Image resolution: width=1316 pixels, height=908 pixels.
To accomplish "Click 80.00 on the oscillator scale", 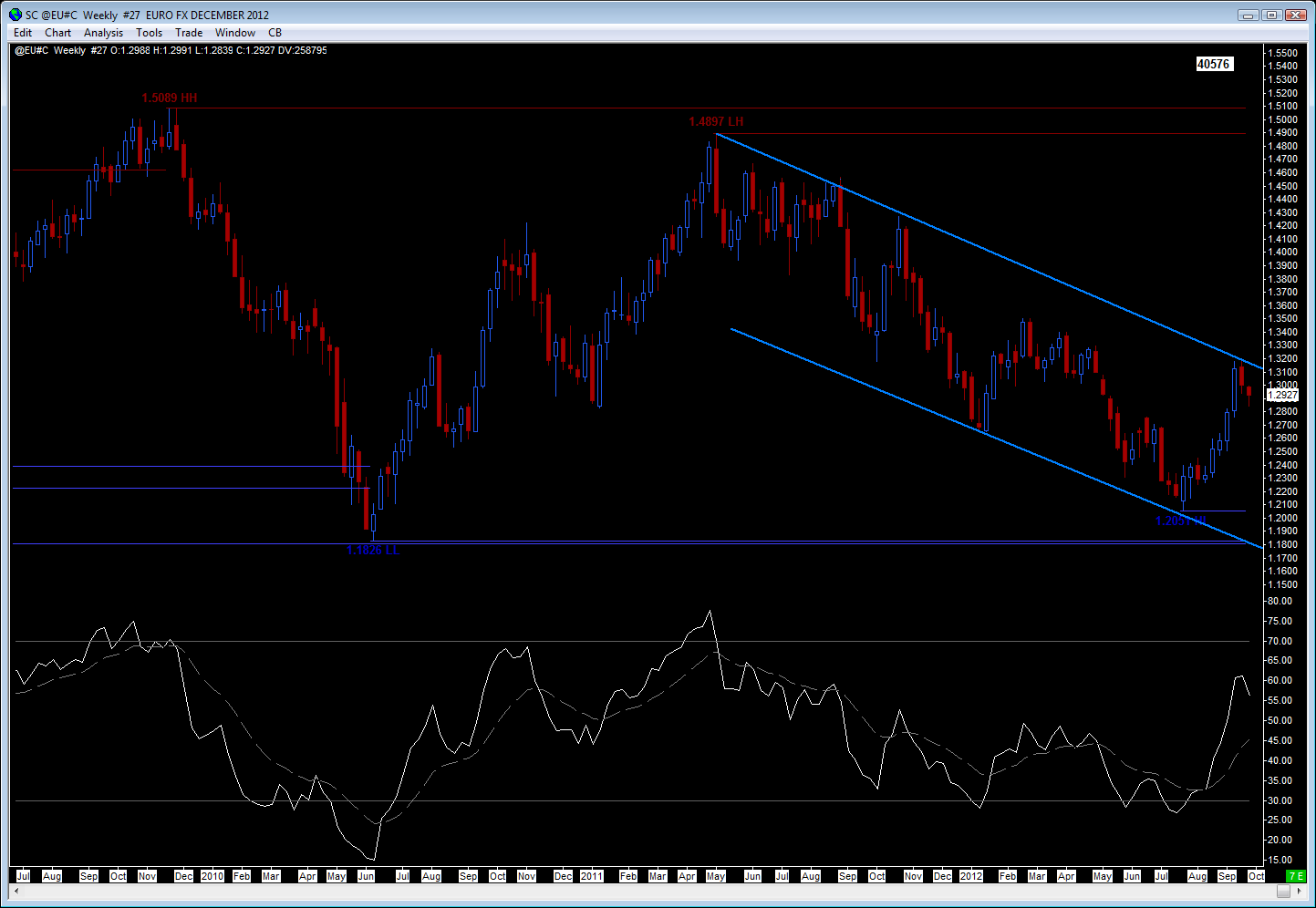I will pos(1280,601).
